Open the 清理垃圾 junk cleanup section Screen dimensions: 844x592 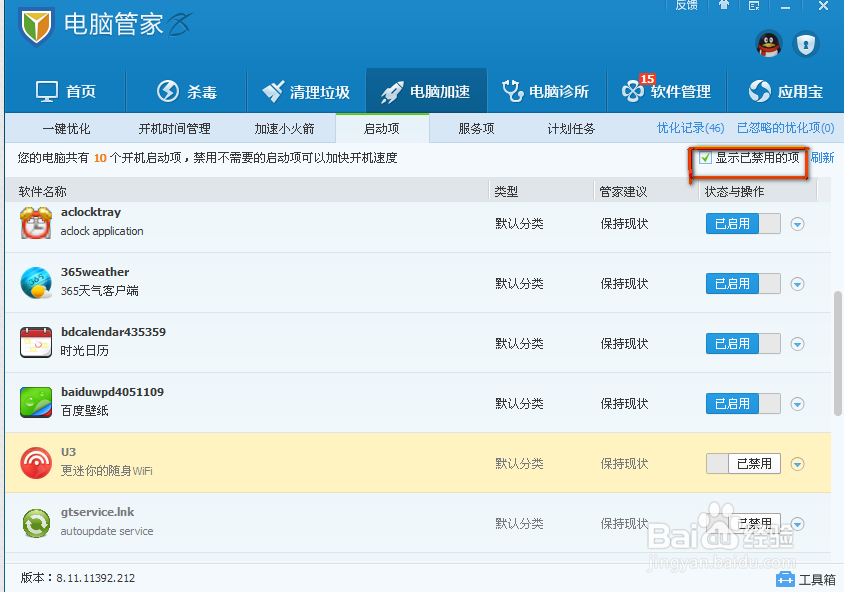click(x=306, y=91)
